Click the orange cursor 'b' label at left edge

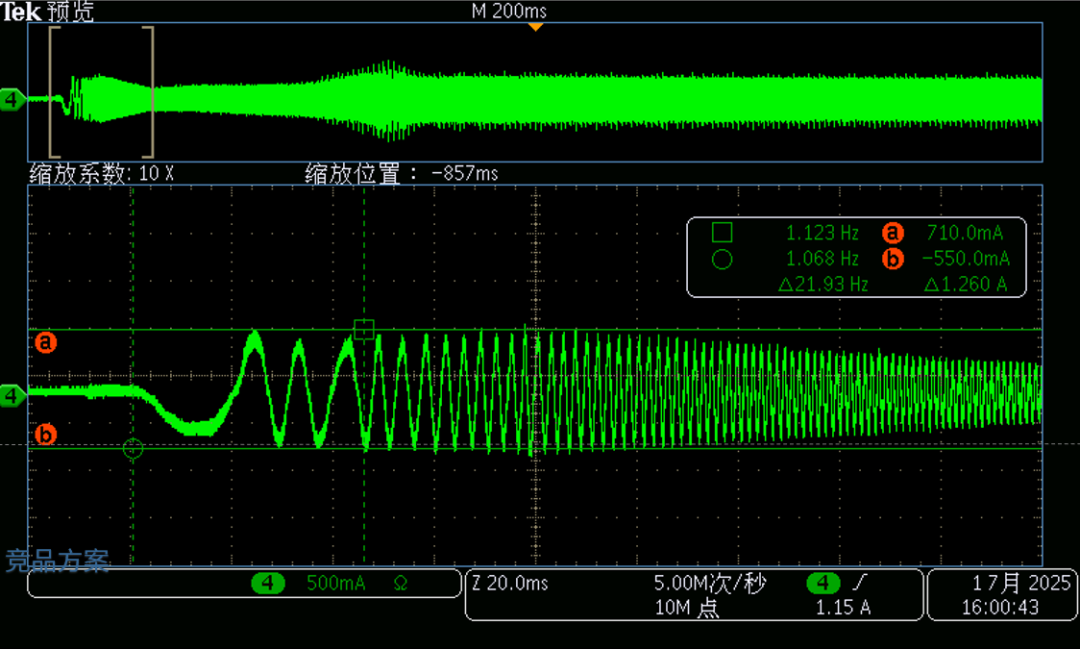pos(46,434)
